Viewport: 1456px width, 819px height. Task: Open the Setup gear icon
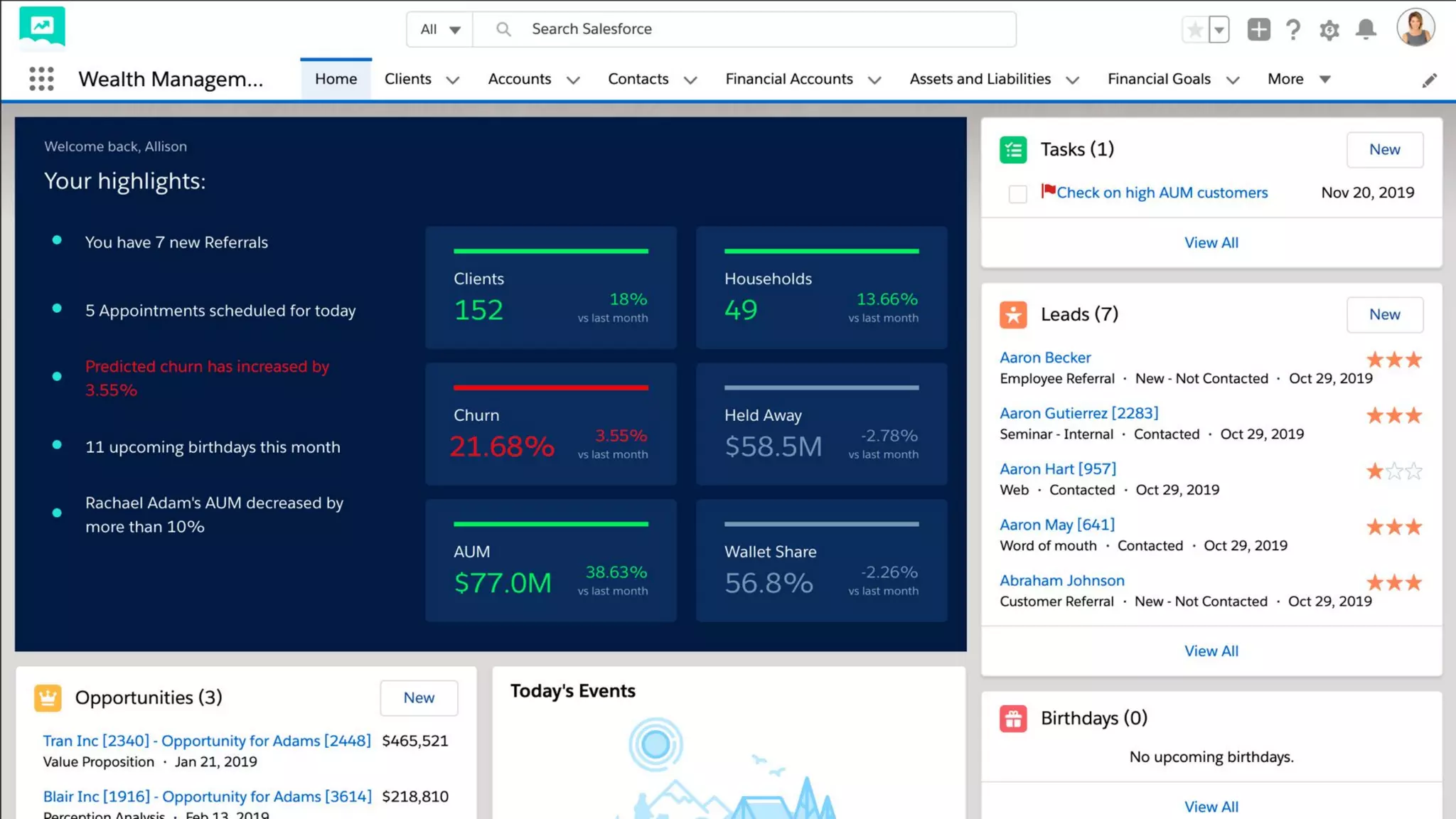click(1329, 30)
